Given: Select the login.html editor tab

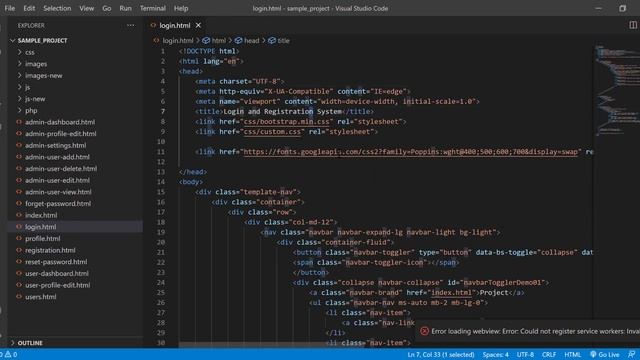Looking at the screenshot, I should (175, 25).
